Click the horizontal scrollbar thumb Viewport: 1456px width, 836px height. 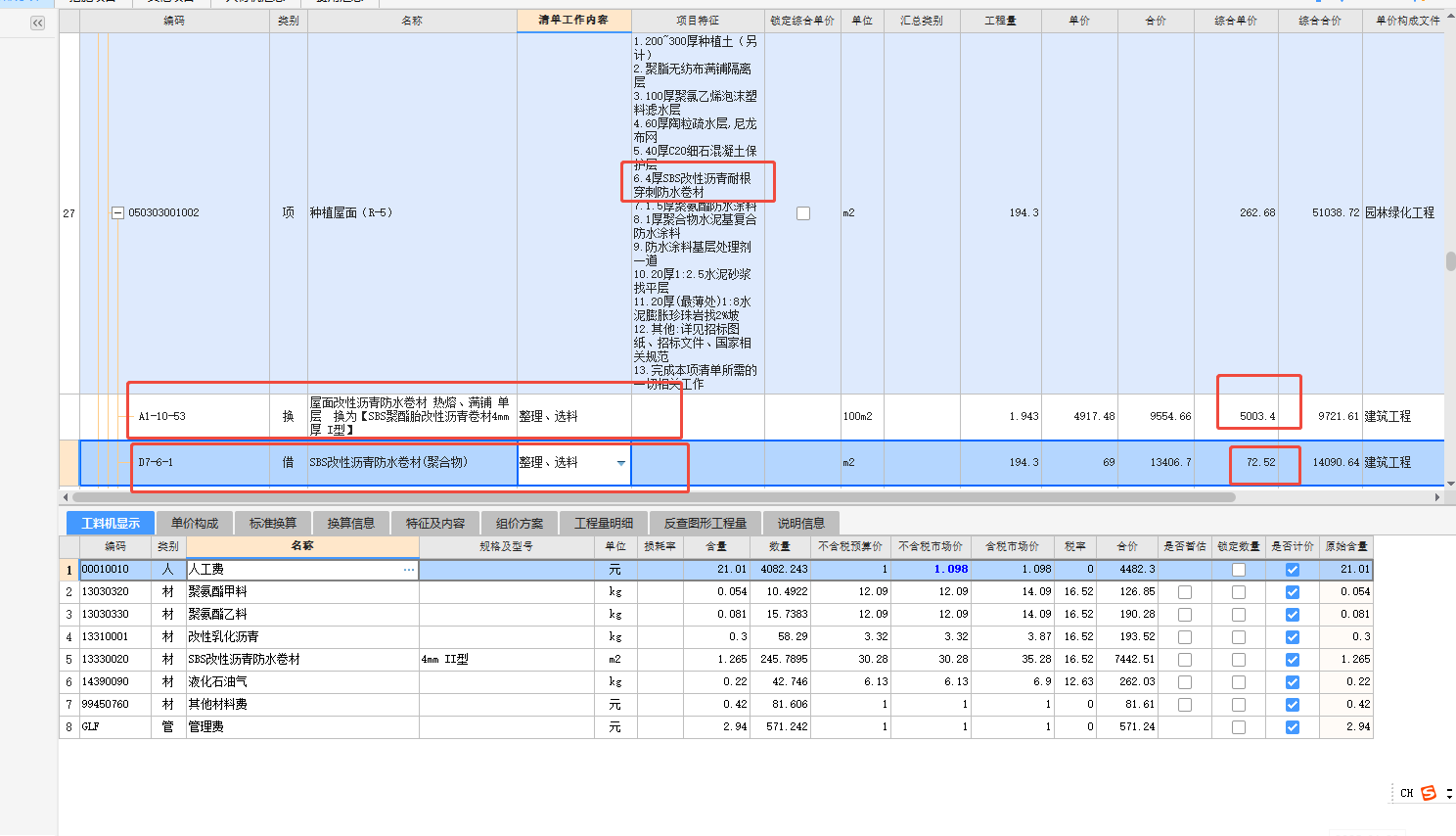pos(655,497)
